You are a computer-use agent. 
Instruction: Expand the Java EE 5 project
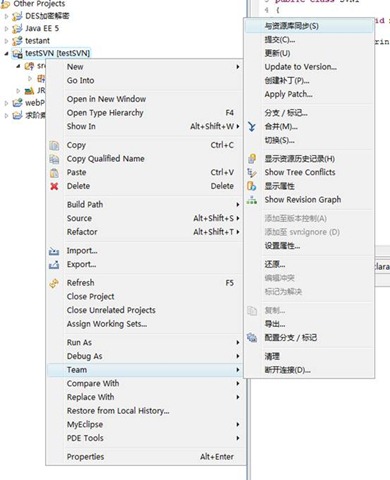(6, 29)
